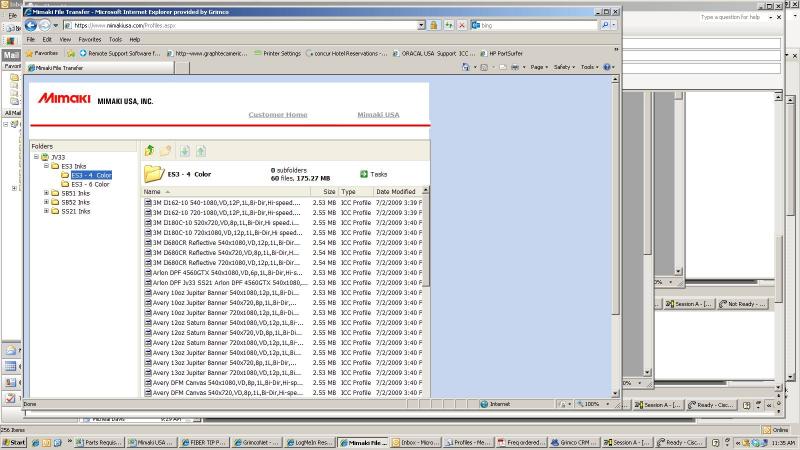The width and height of the screenshot is (800, 450).
Task: Select the Mimaki File Transfer browser tab
Action: pos(100,67)
